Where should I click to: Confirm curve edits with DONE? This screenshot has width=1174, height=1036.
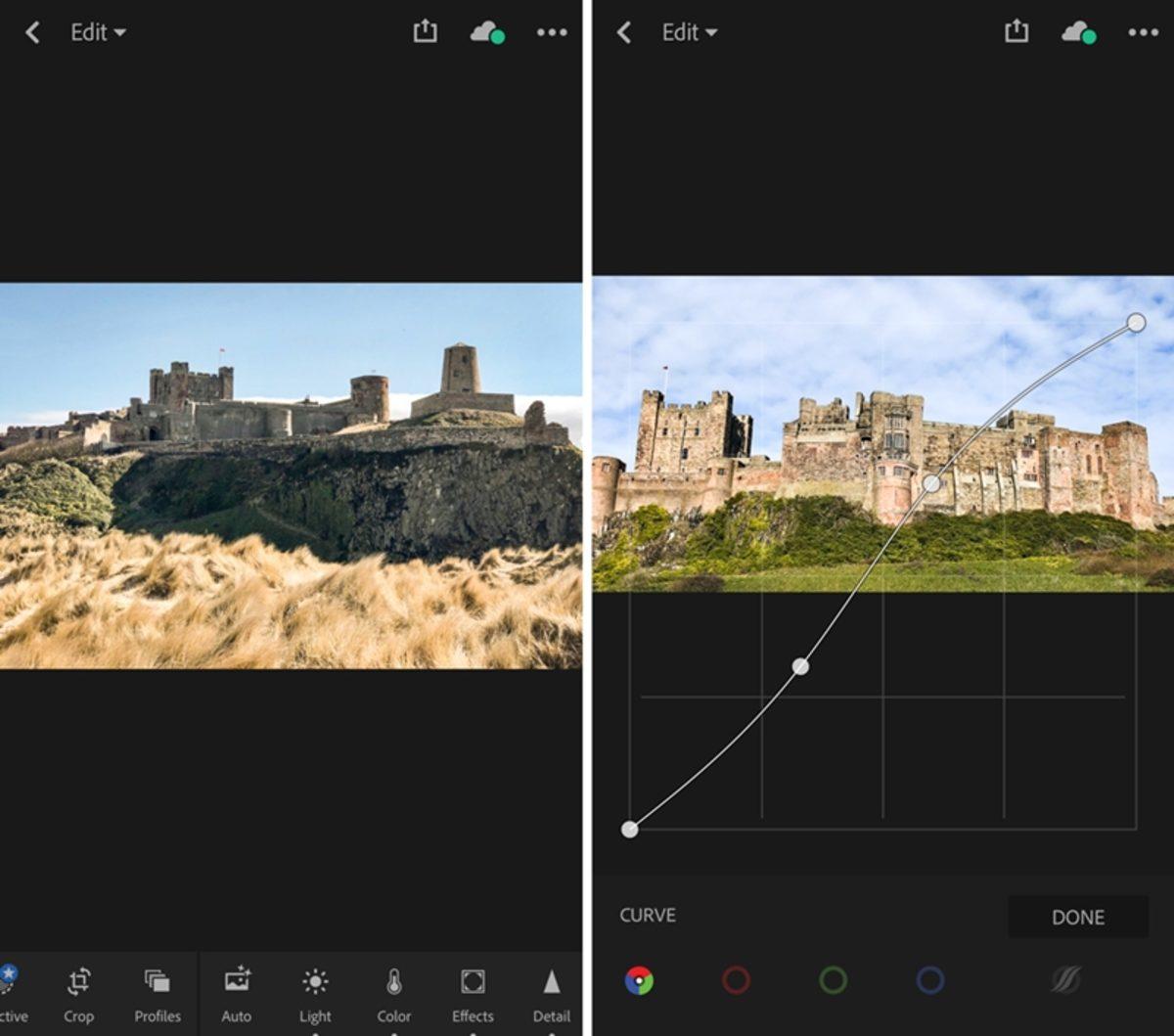tap(1076, 917)
